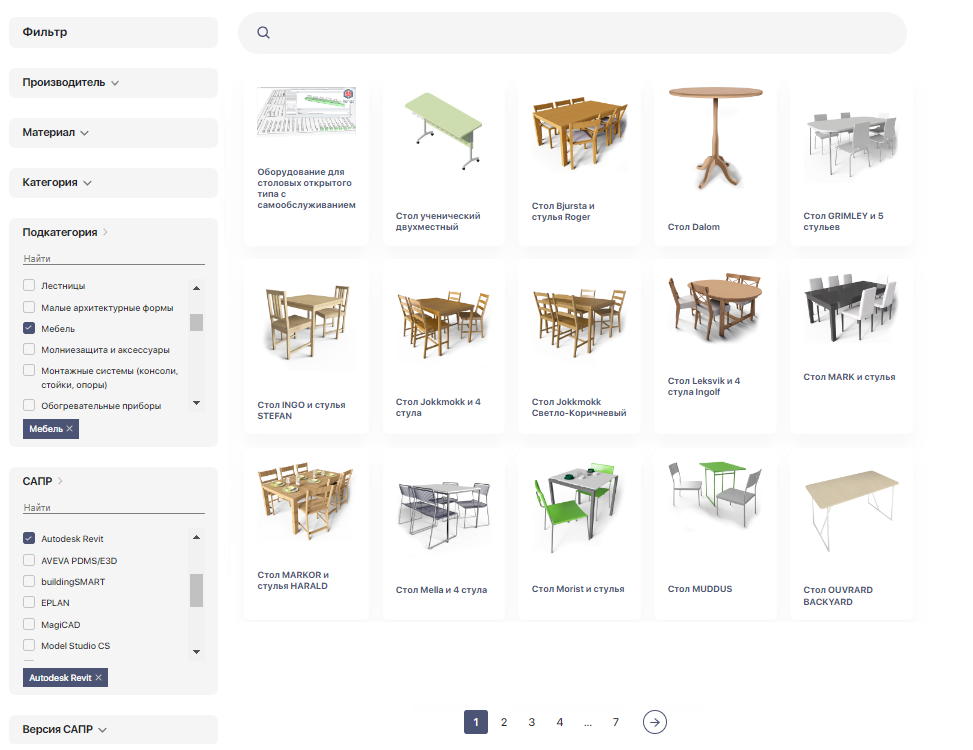Check AVEVA PDMS/E3D

tap(29, 560)
